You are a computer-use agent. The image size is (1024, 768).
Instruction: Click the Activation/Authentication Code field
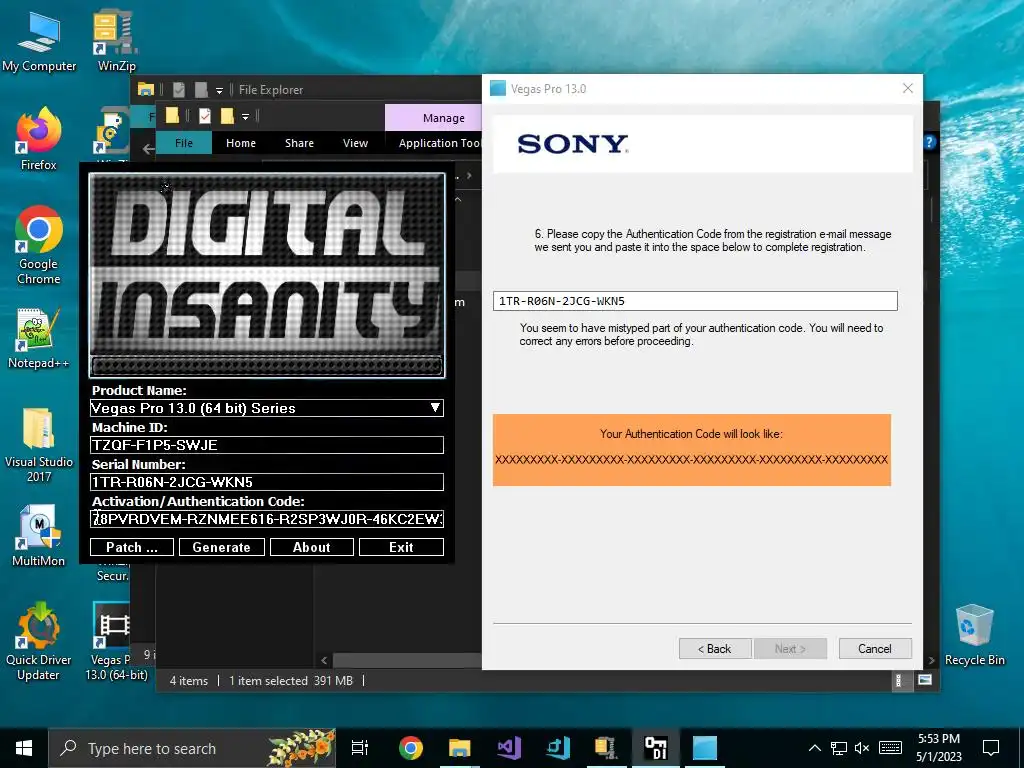click(266, 519)
